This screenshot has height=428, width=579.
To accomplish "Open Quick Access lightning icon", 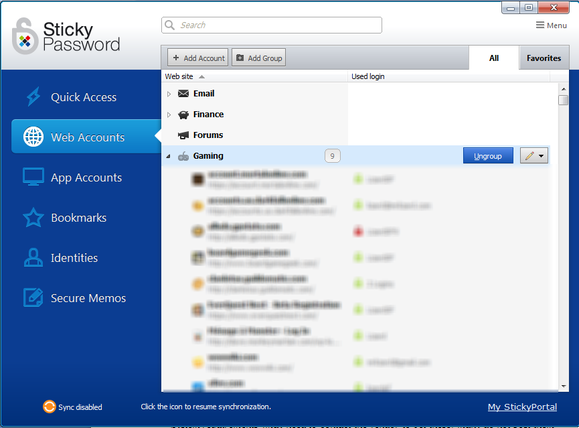I will point(33,97).
